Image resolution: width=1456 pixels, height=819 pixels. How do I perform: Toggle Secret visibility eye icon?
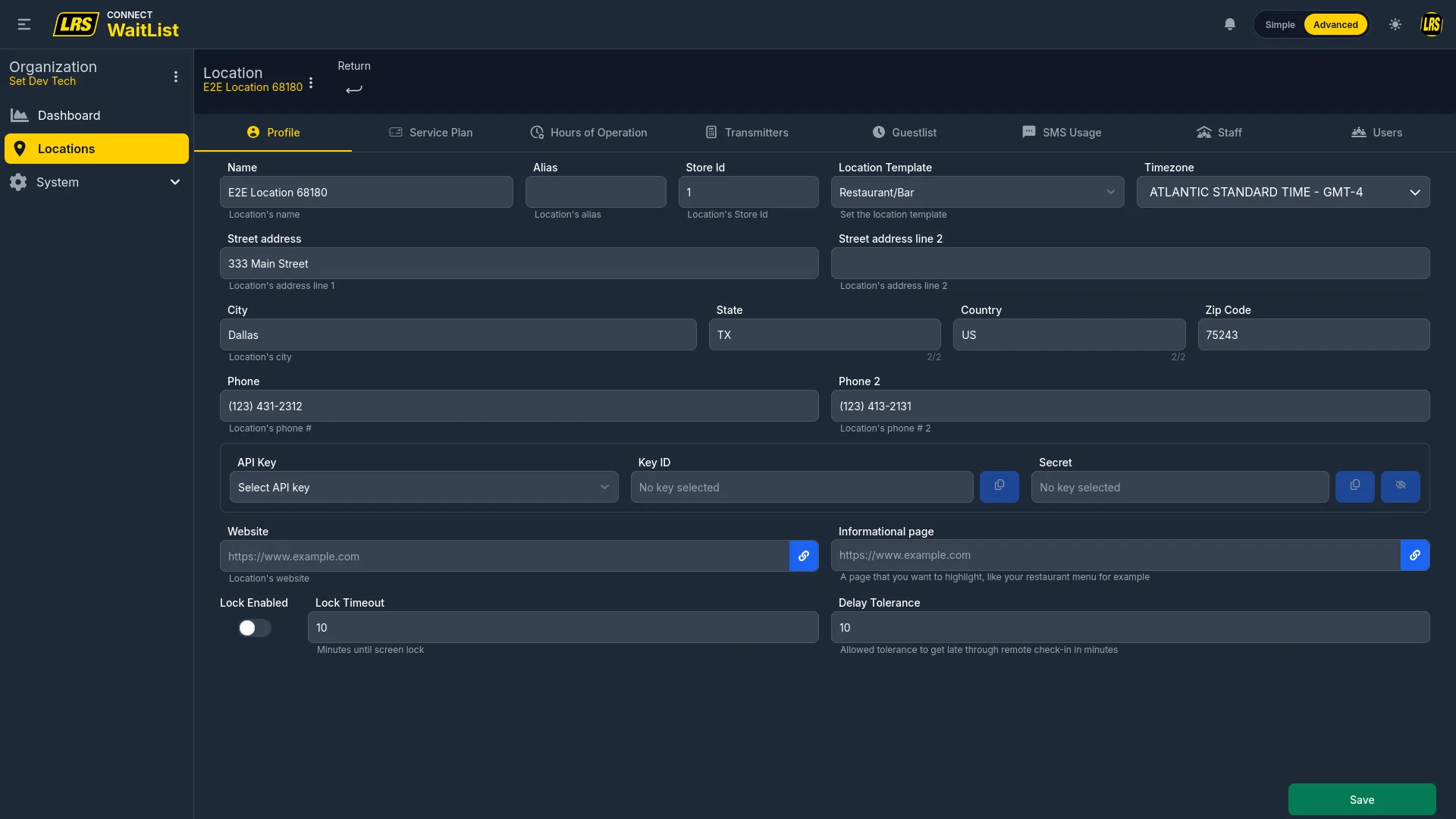point(1401,486)
